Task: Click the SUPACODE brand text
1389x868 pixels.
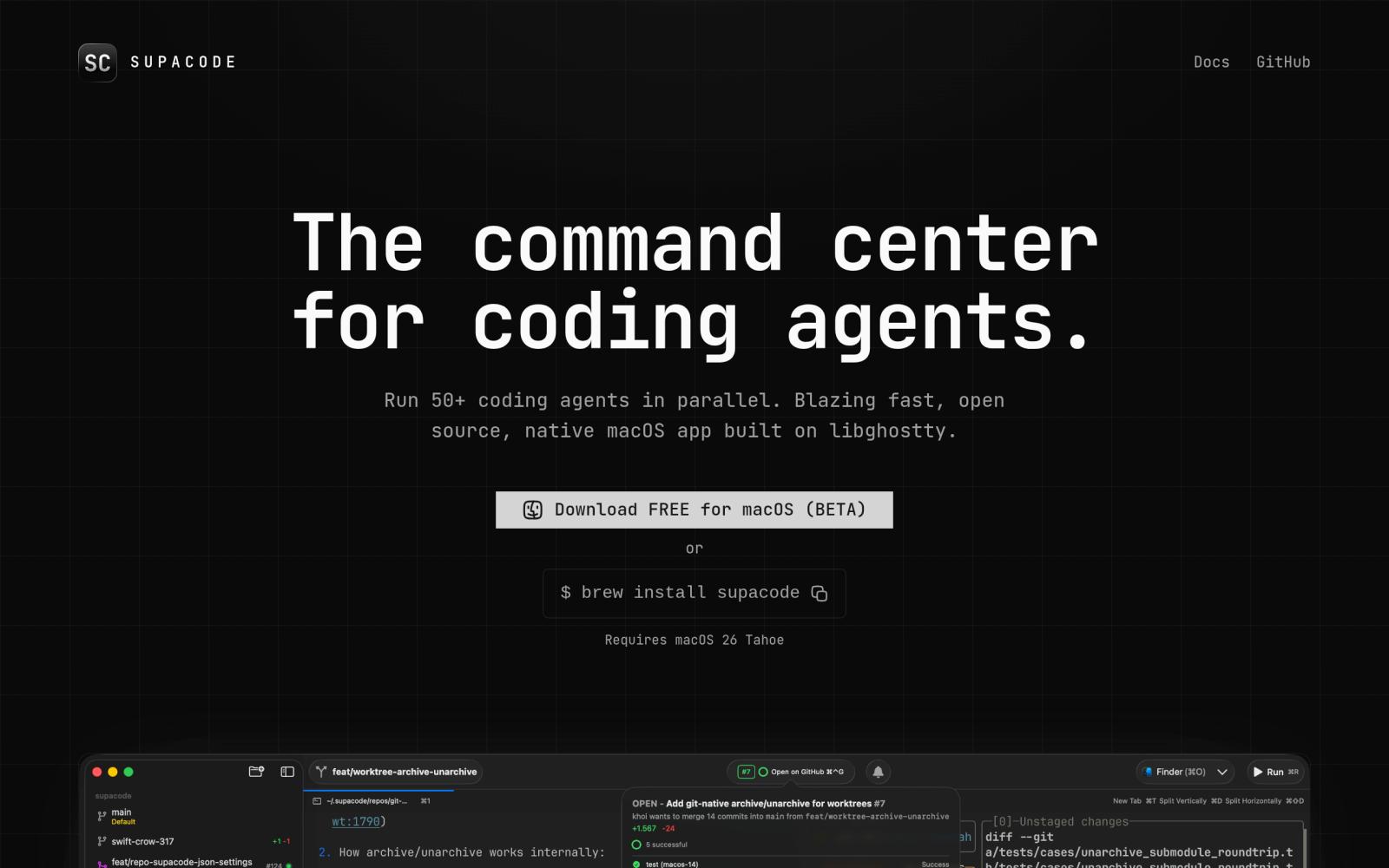Action: (x=183, y=62)
